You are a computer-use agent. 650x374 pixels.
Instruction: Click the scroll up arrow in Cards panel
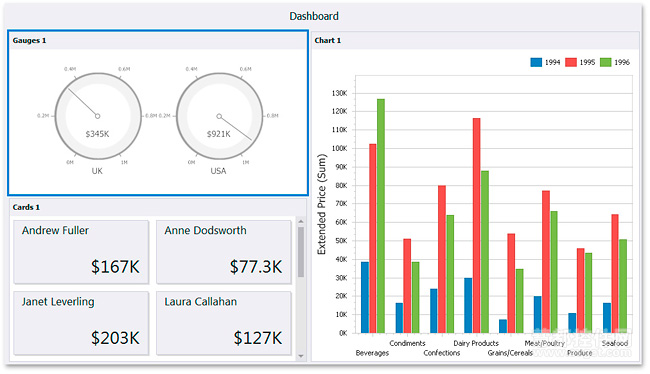(x=301, y=221)
